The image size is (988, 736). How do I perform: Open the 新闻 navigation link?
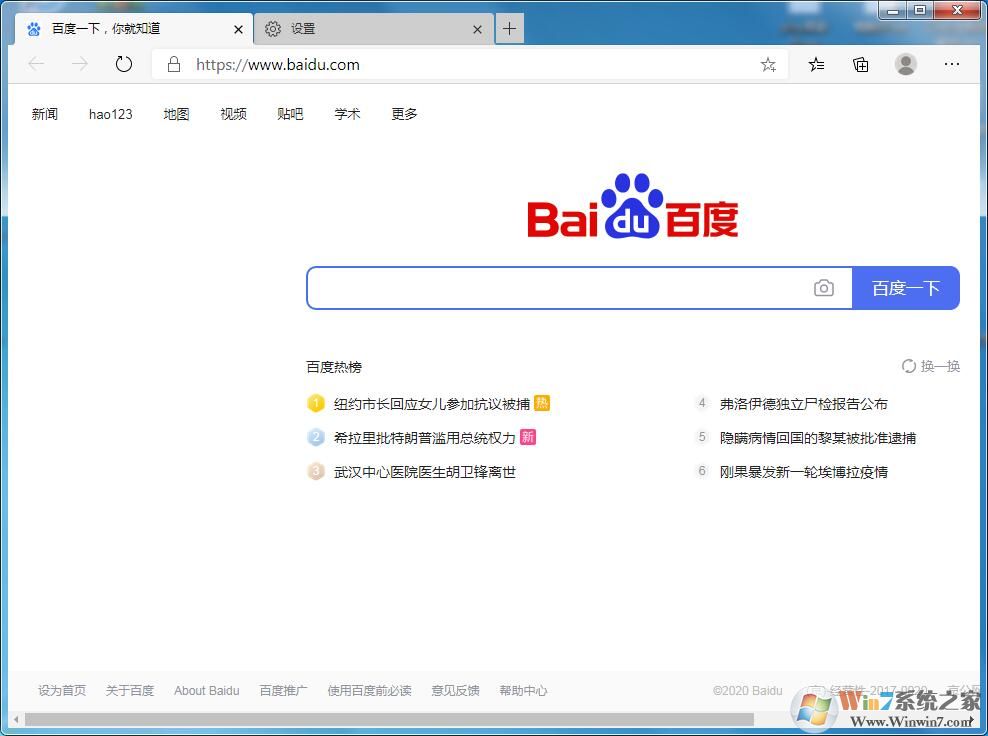pyautogui.click(x=45, y=114)
